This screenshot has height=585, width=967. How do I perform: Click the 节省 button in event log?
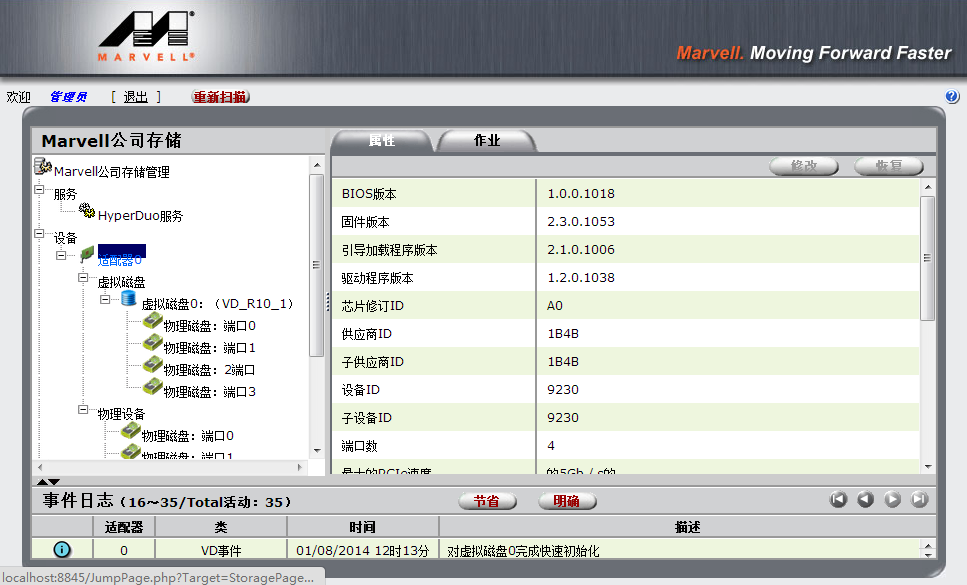pos(487,501)
